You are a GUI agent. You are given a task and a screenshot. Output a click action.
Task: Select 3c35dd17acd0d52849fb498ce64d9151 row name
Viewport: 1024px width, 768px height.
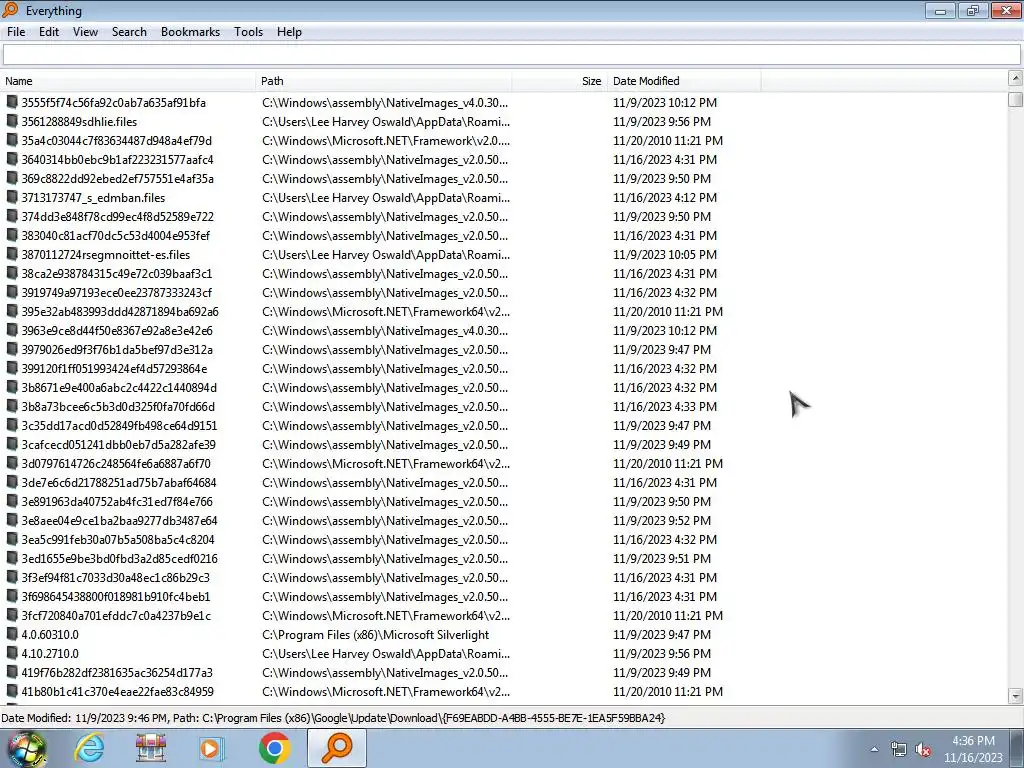click(119, 425)
